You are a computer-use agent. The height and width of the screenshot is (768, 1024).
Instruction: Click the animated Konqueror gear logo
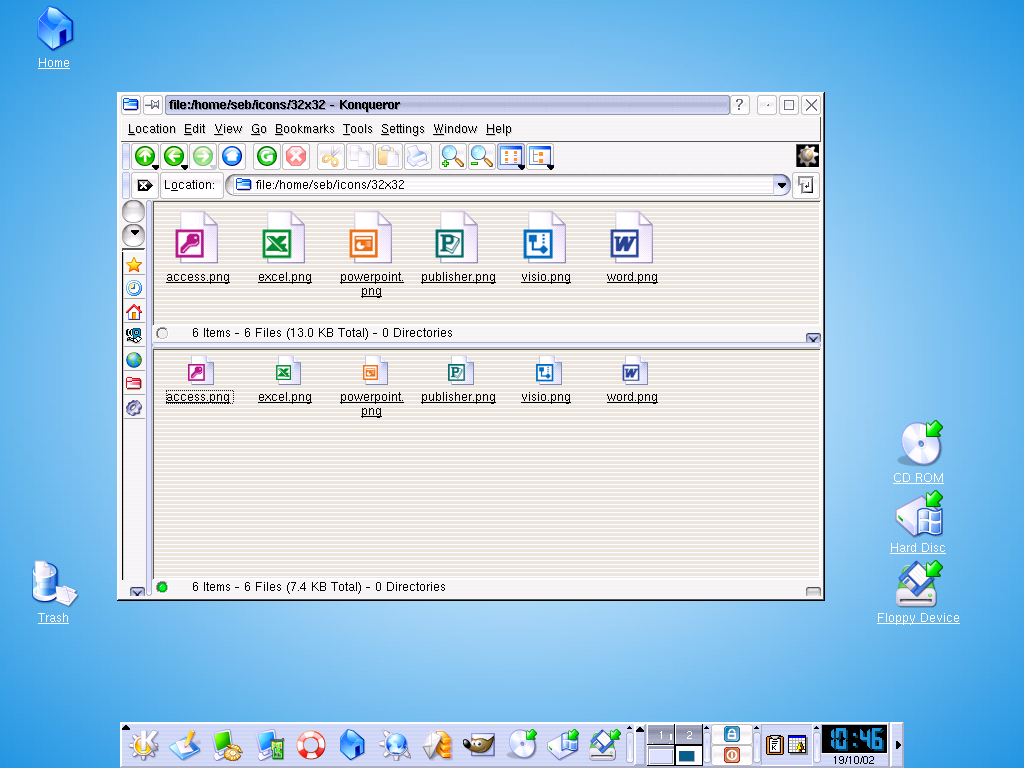(807, 155)
